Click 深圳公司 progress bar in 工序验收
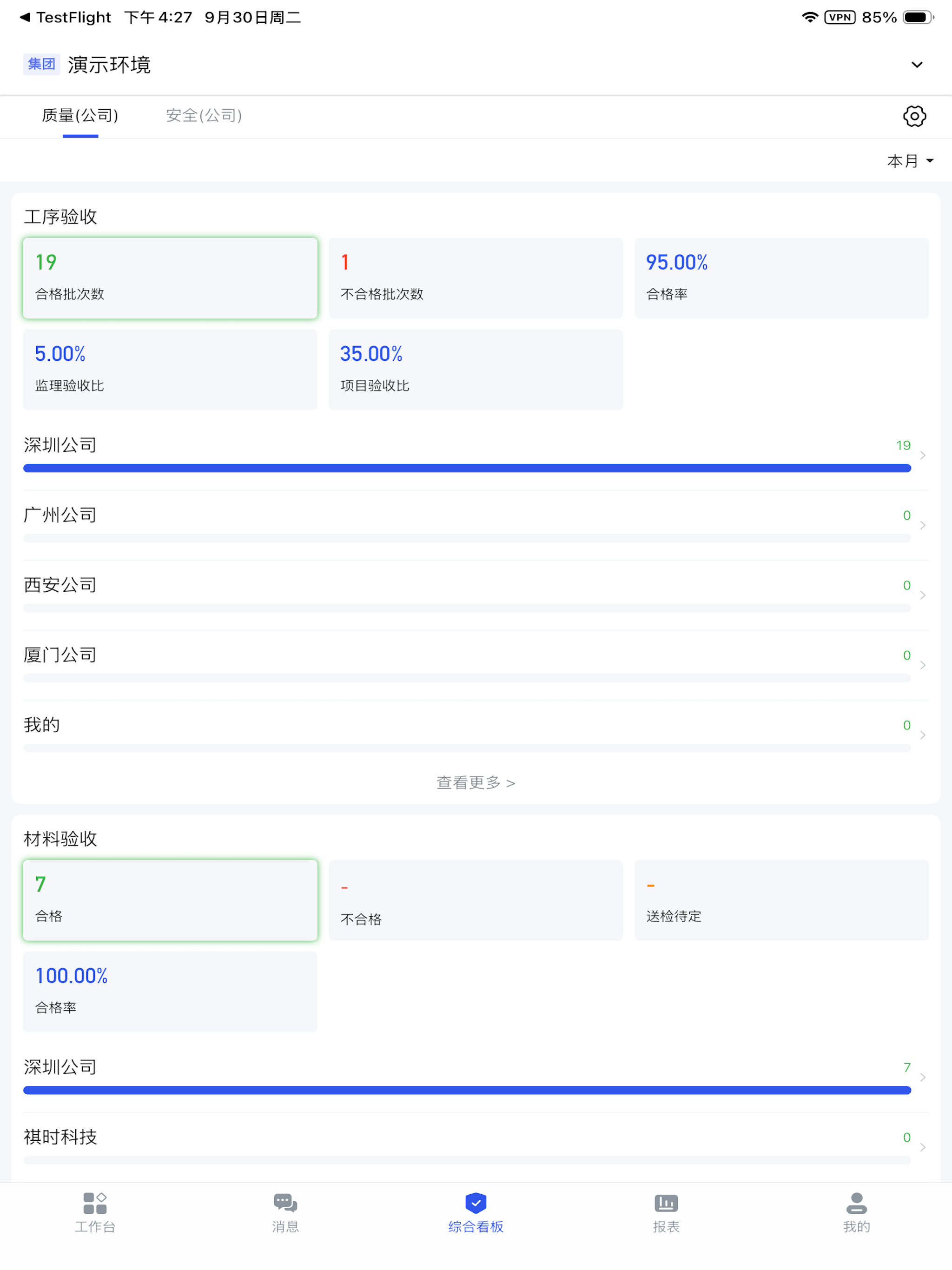Viewport: 952px width, 1270px height. 467,469
